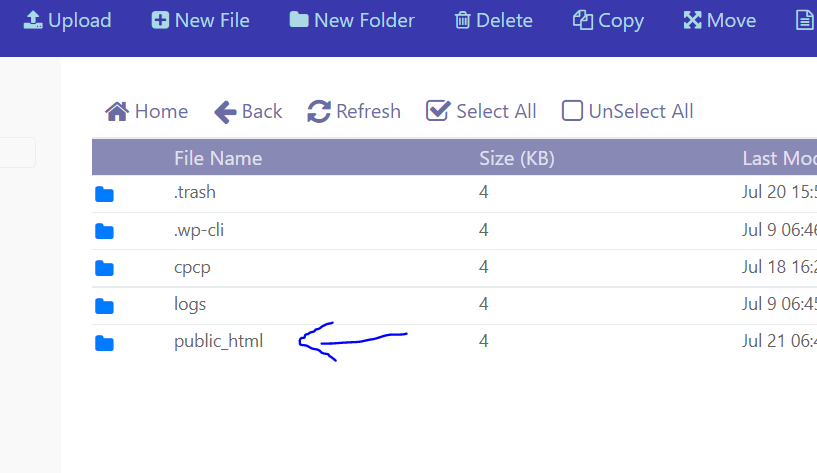The height and width of the screenshot is (473, 817).
Task: Click UnSelect All checkbox
Action: 572,111
